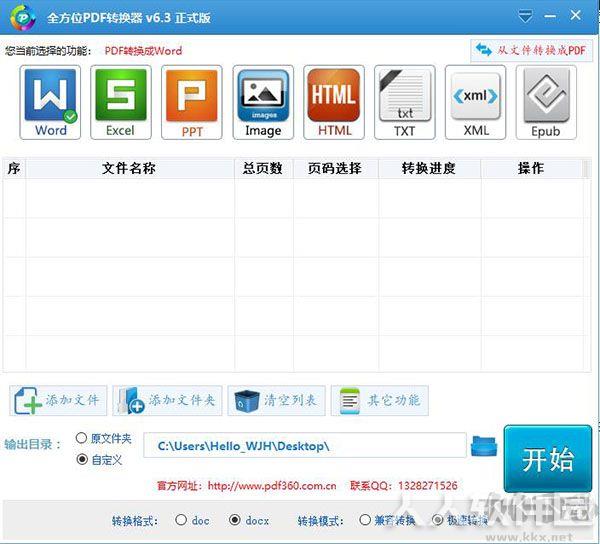Minimize the PDF converter window
This screenshot has width=600, height=544.
550,16
